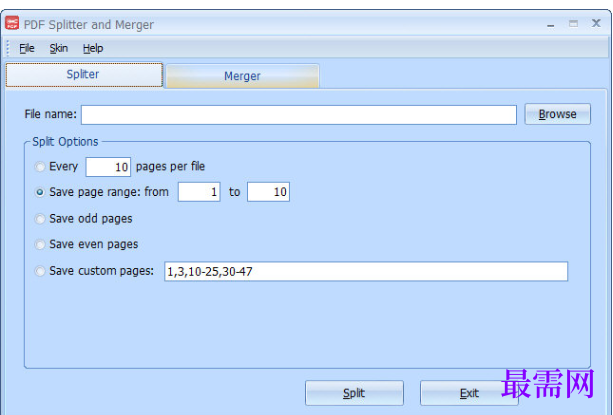
Task: Click the Browse button
Action: (x=557, y=114)
